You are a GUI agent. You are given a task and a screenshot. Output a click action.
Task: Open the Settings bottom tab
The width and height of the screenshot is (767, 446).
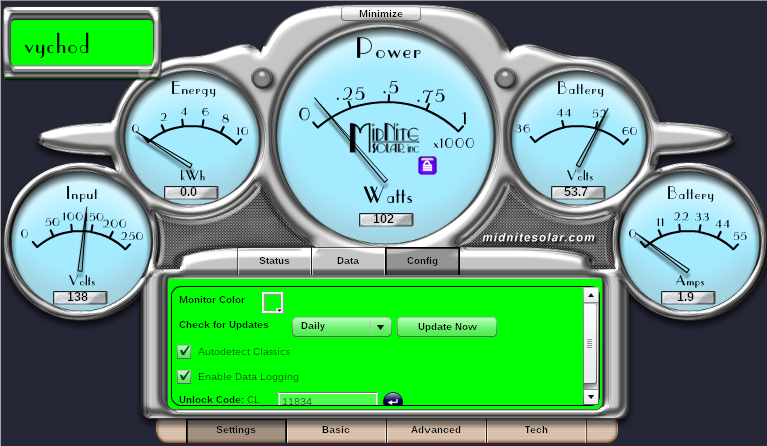(x=236, y=430)
